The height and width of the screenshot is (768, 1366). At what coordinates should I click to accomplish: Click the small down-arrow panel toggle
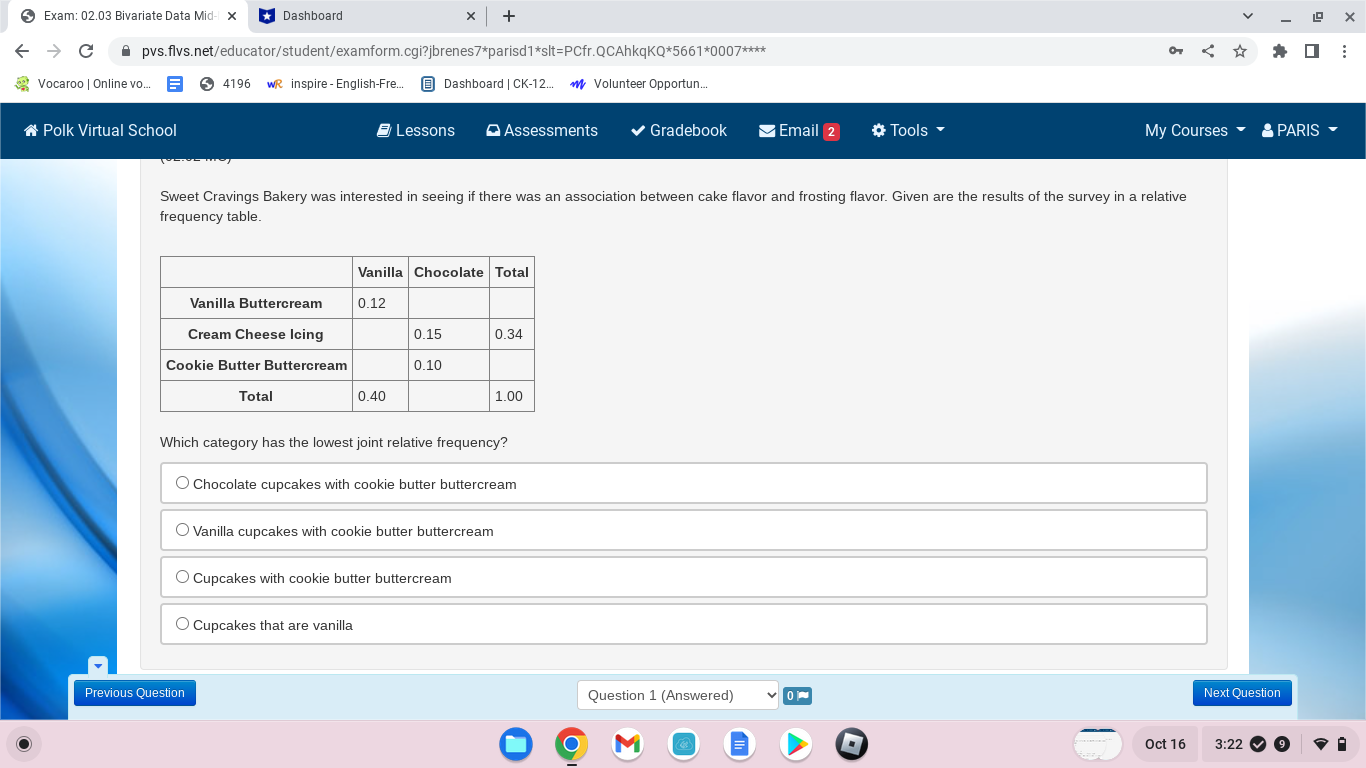(97, 665)
